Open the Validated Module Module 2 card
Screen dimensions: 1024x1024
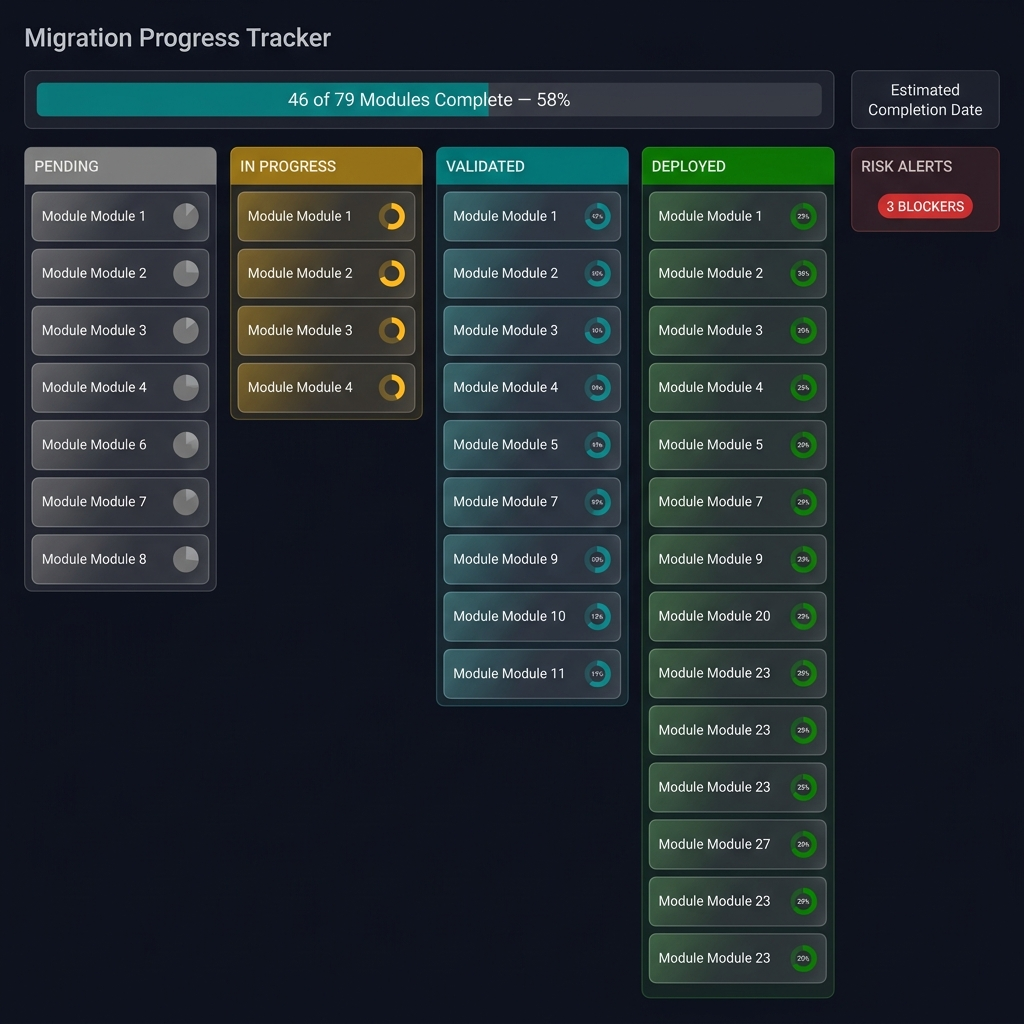click(532, 274)
